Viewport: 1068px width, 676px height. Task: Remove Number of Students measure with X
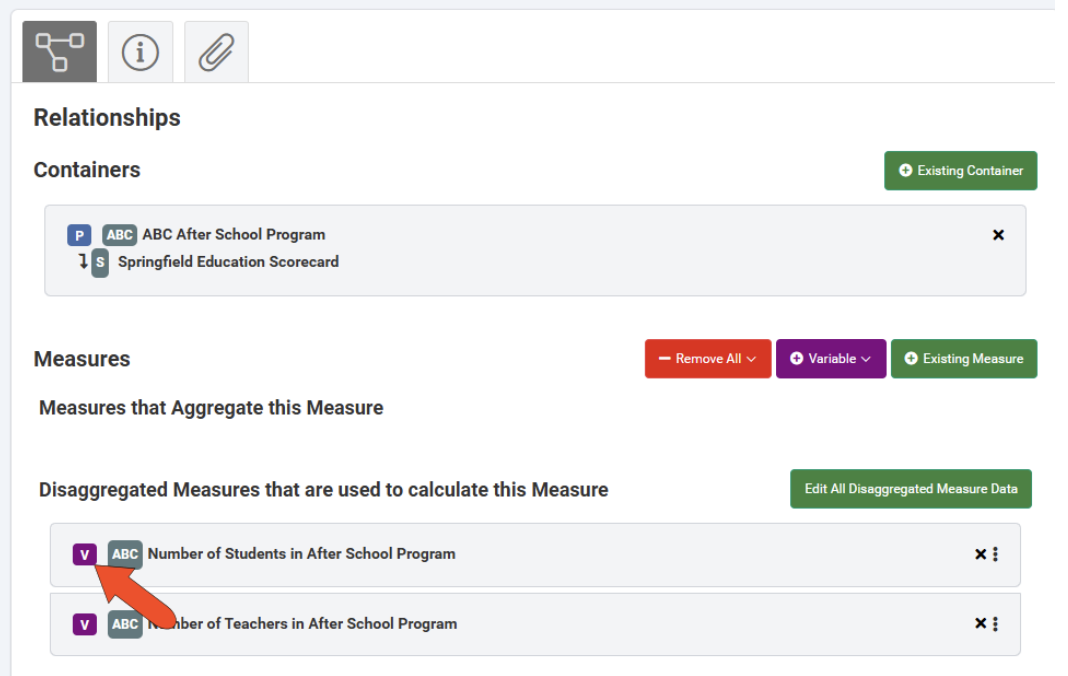980,554
